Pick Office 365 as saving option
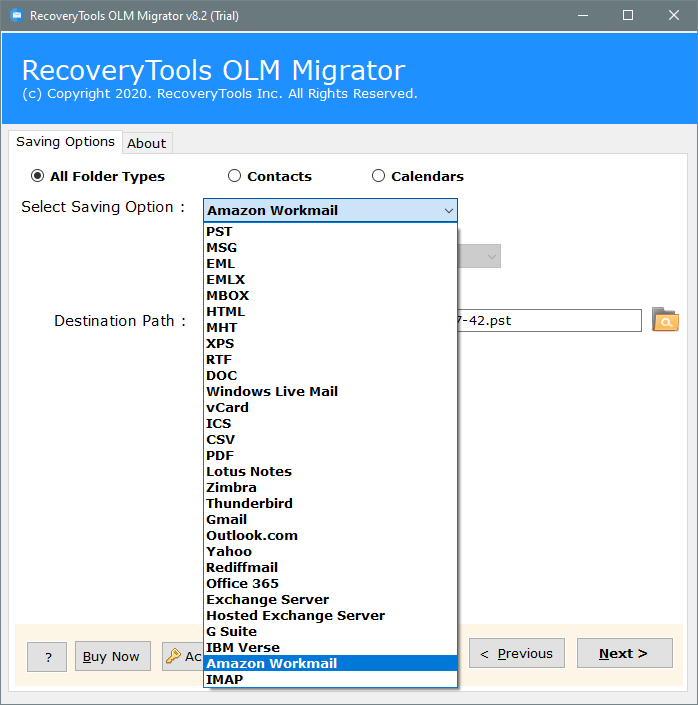Image resolution: width=698 pixels, height=705 pixels. tap(331, 584)
